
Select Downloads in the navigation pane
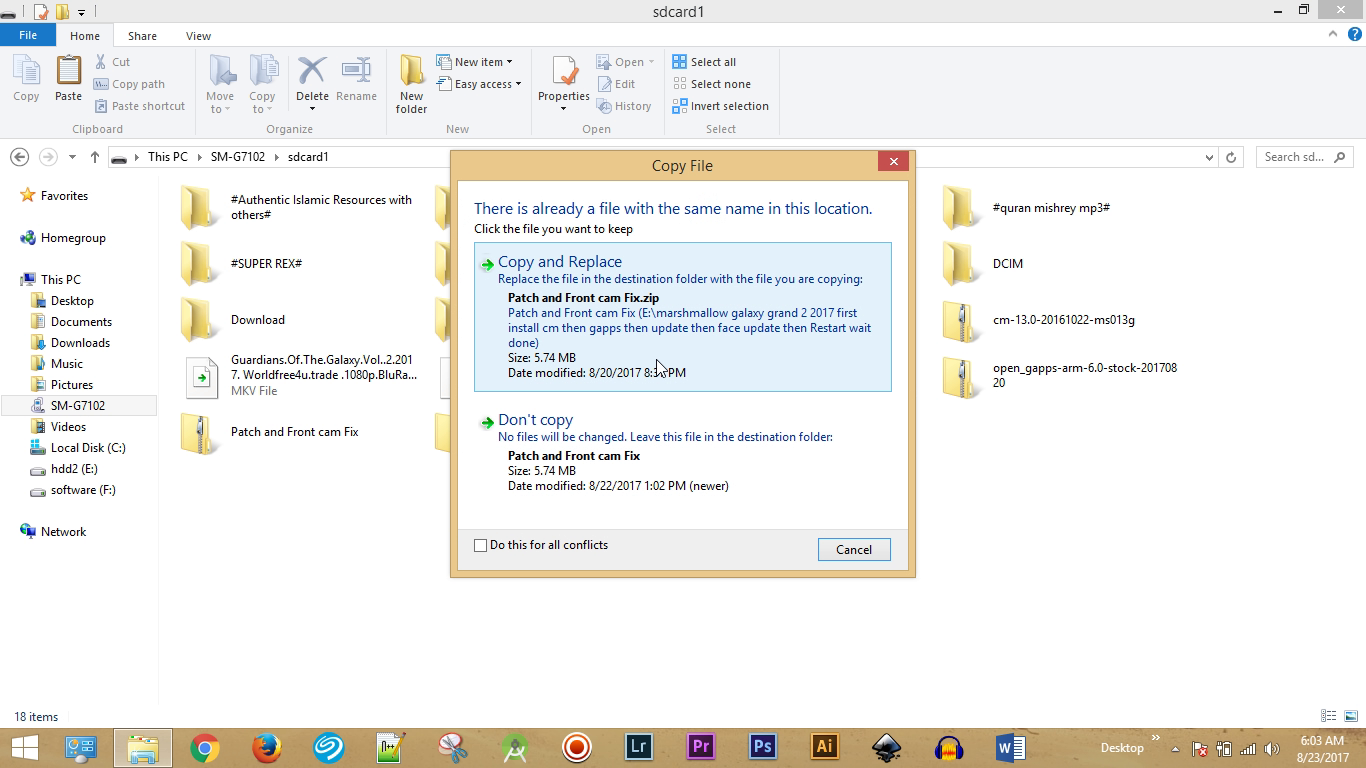[x=80, y=343]
